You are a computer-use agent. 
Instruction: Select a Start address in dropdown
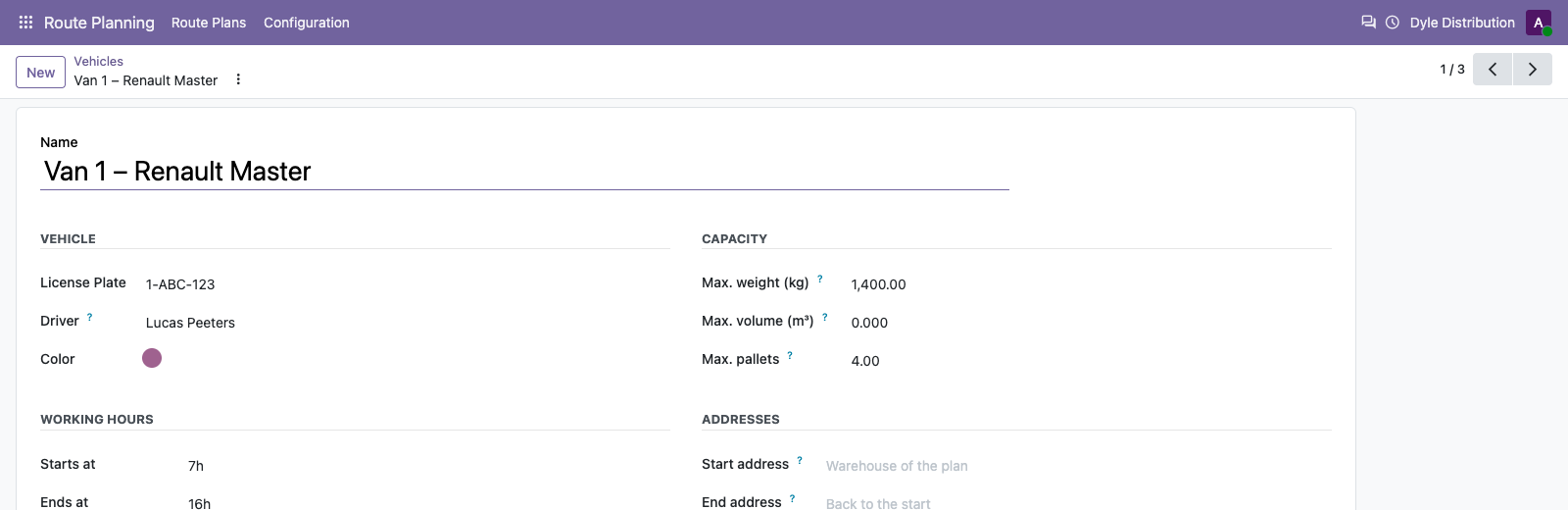click(x=1078, y=466)
